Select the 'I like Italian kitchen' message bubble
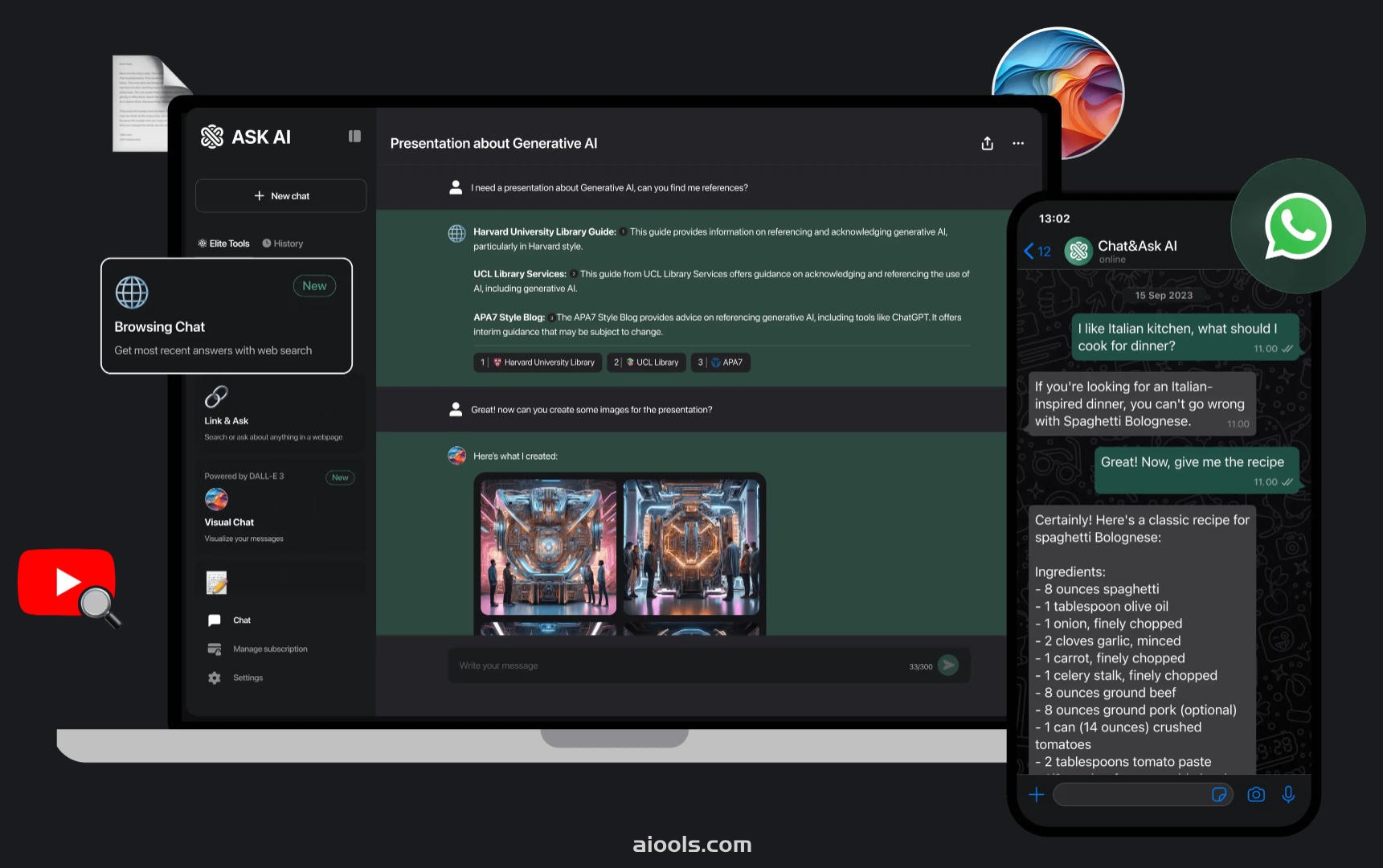The width and height of the screenshot is (1383, 868). [x=1185, y=338]
